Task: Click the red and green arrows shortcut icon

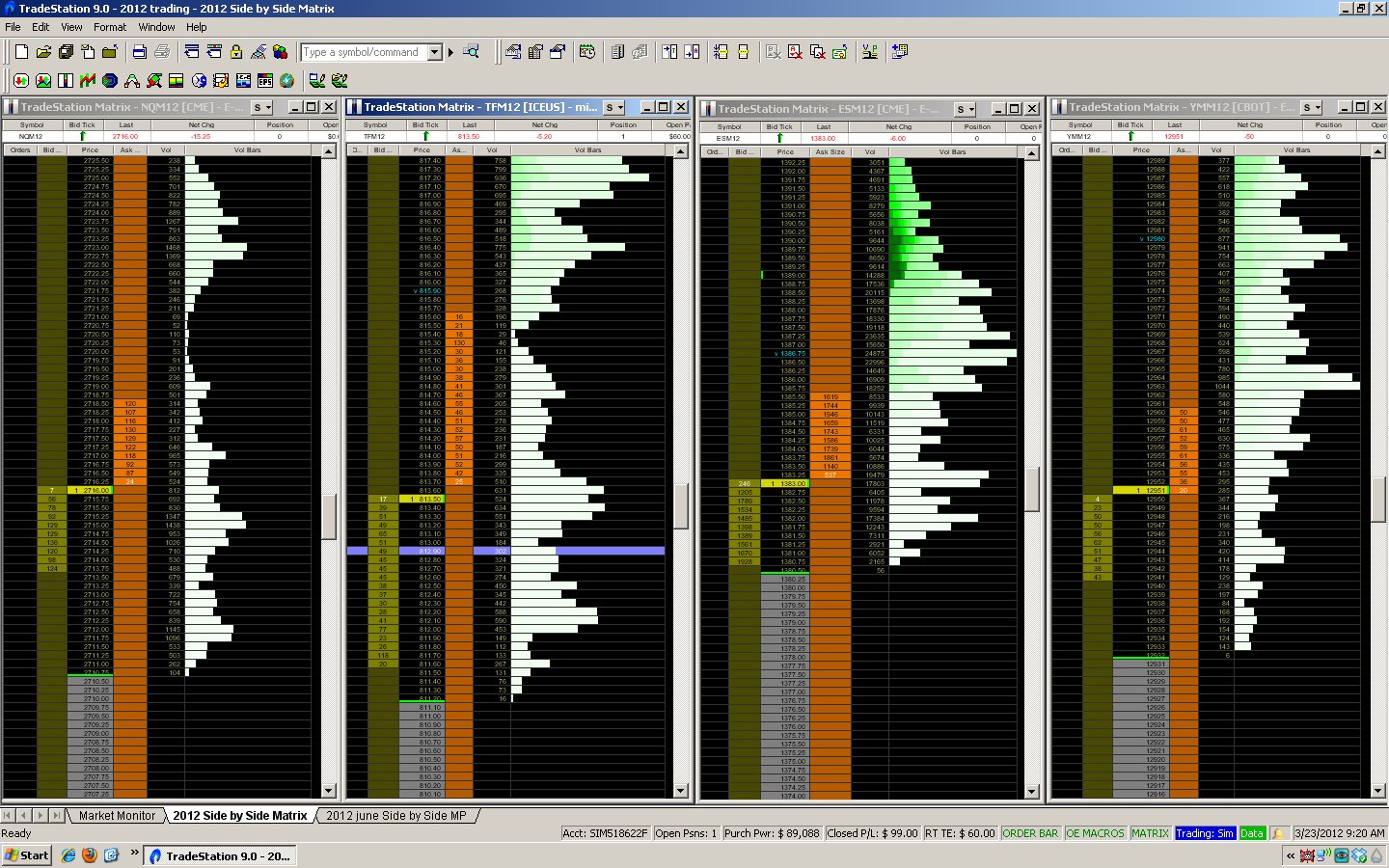Action: tap(20, 81)
